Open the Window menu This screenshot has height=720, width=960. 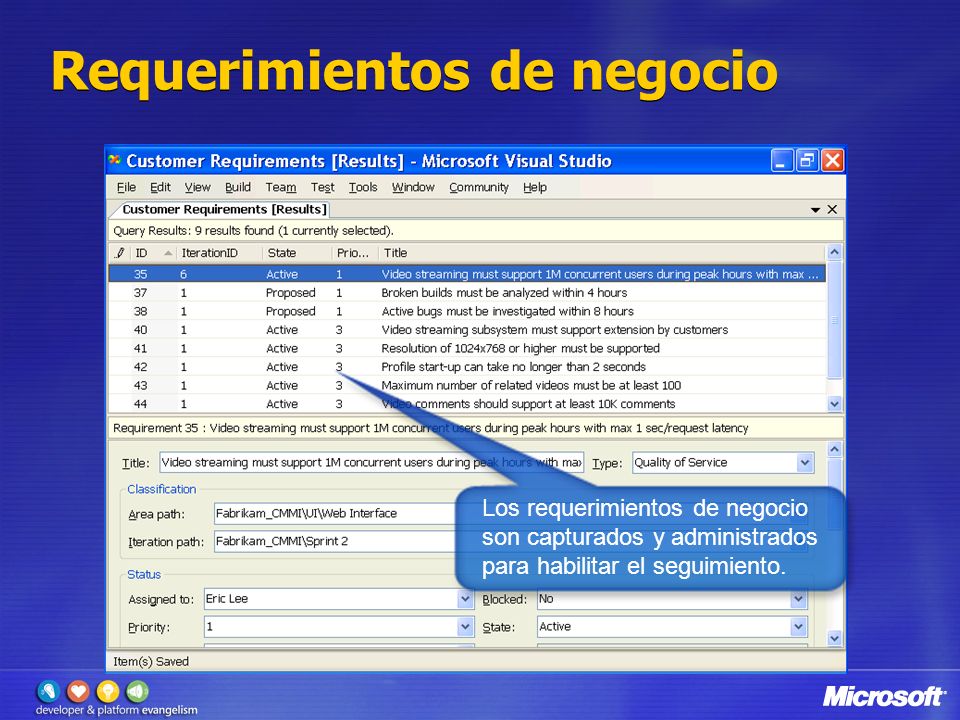413,187
